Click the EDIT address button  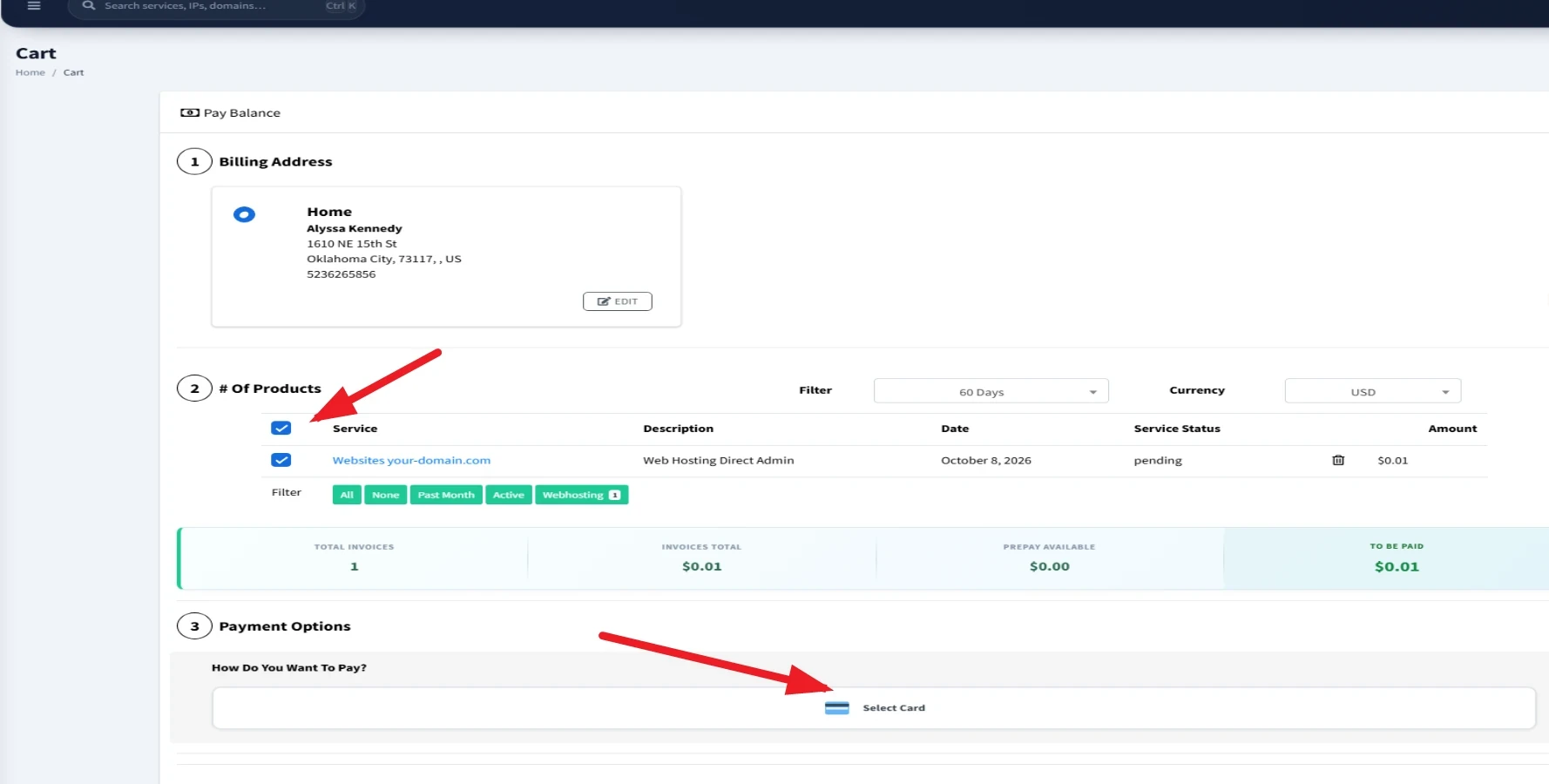[x=617, y=301]
